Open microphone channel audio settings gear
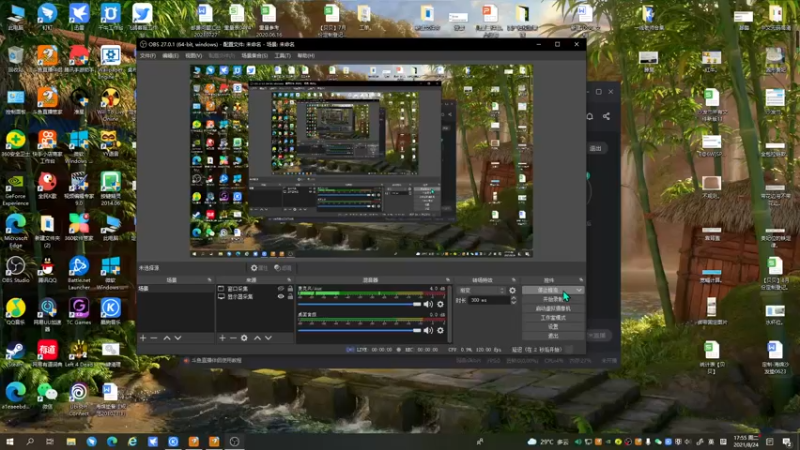 tap(440, 304)
